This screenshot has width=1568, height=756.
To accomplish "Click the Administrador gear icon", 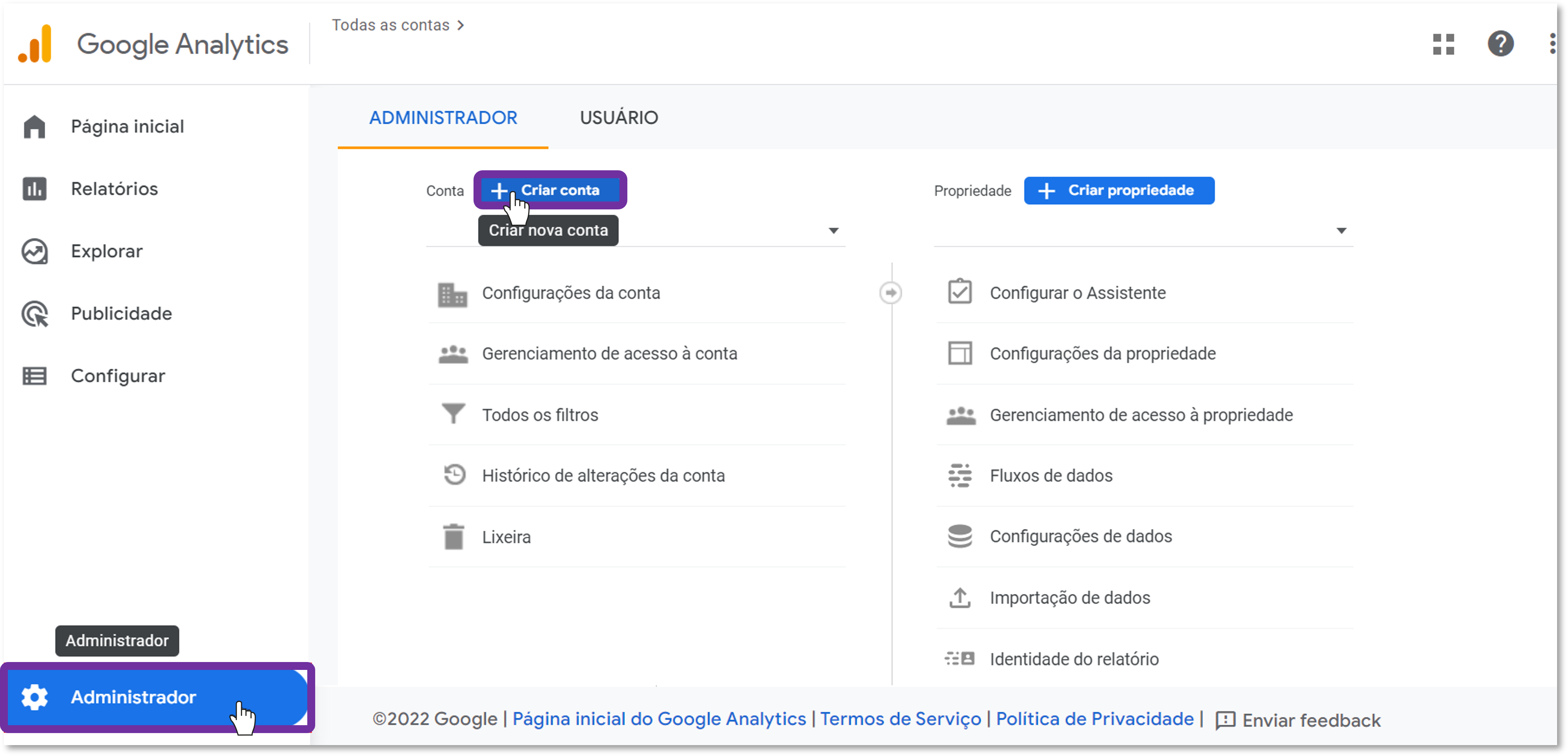I will tap(34, 697).
